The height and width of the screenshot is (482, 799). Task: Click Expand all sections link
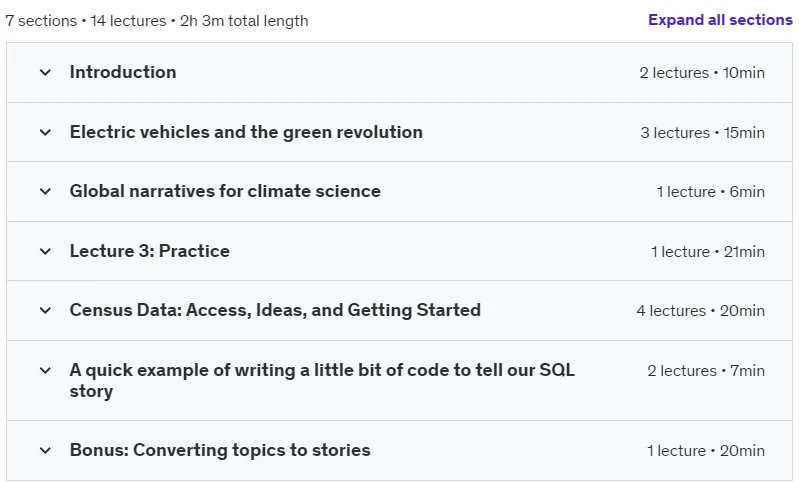tap(720, 20)
